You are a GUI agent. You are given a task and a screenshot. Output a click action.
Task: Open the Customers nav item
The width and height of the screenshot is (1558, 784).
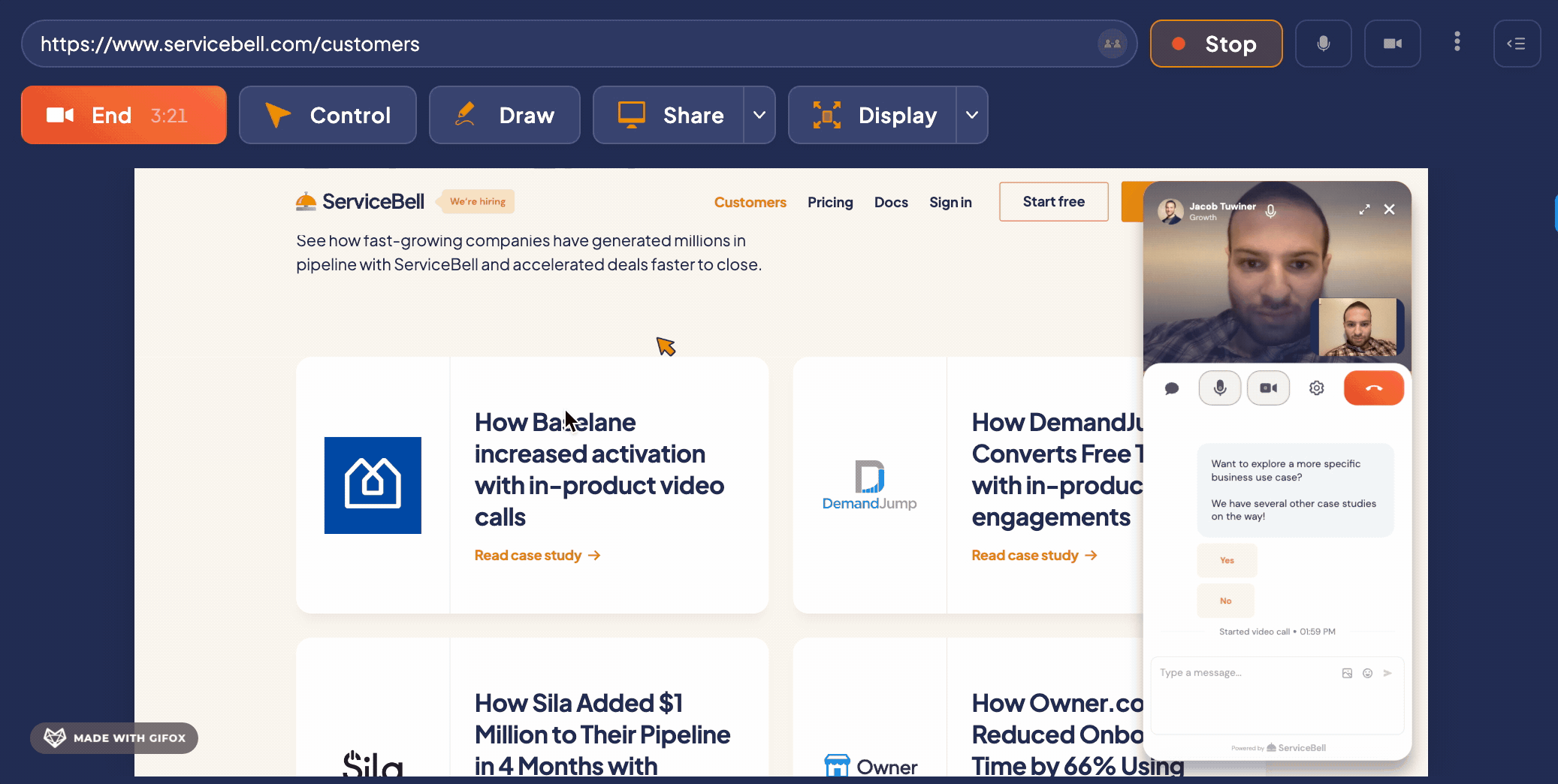(x=750, y=202)
